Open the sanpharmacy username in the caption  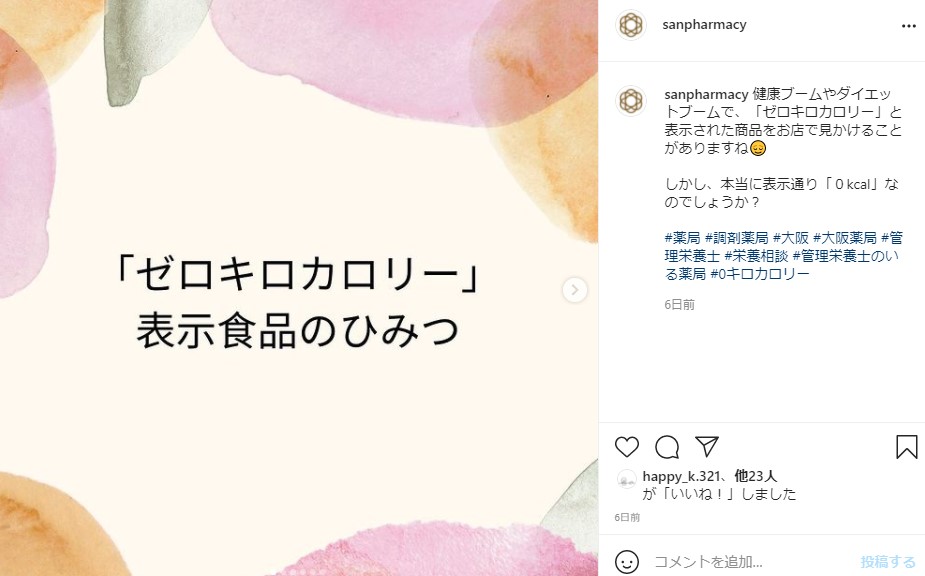pyautogui.click(x=706, y=94)
